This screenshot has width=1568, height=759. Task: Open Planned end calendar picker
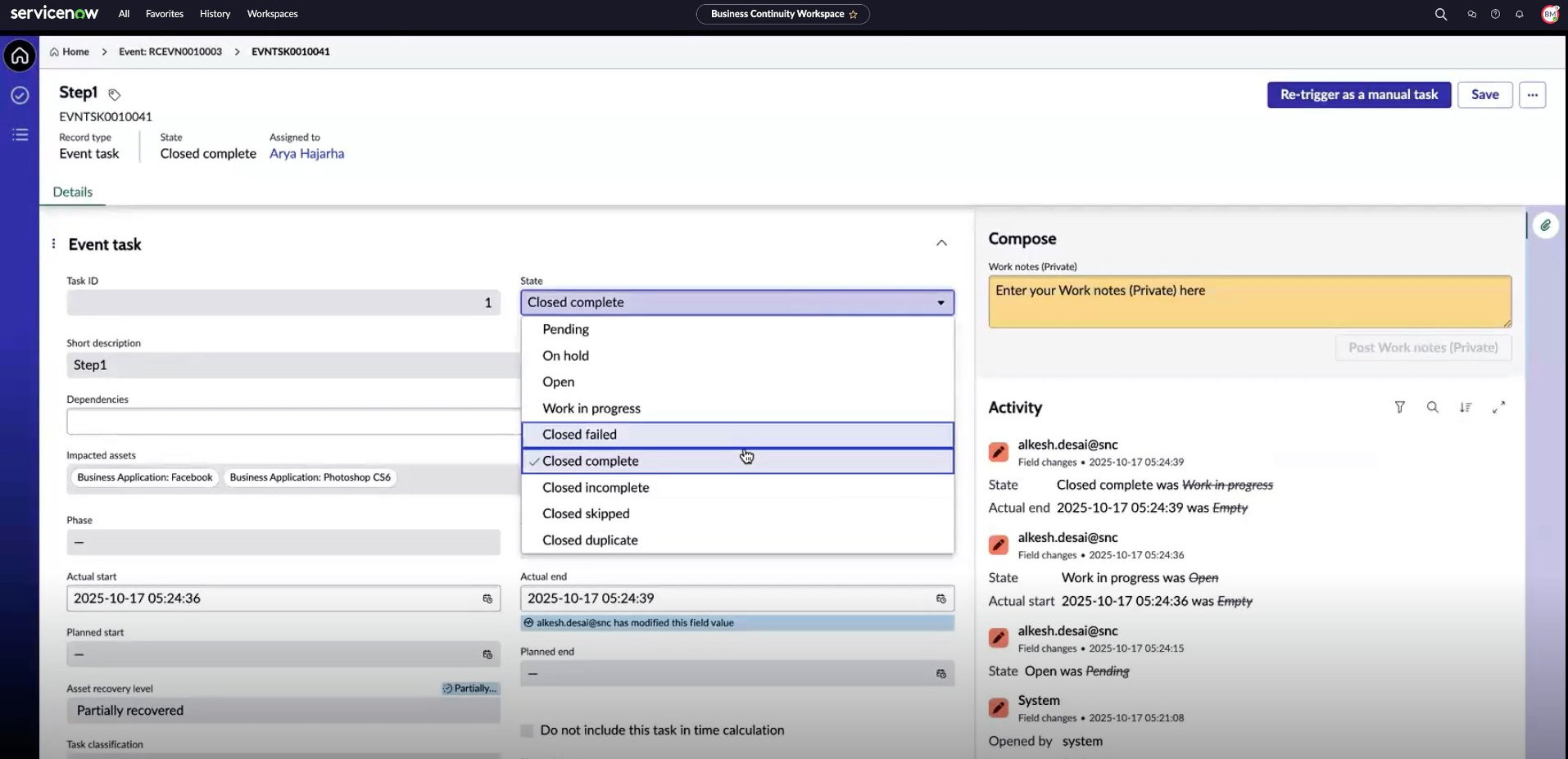[x=940, y=673]
